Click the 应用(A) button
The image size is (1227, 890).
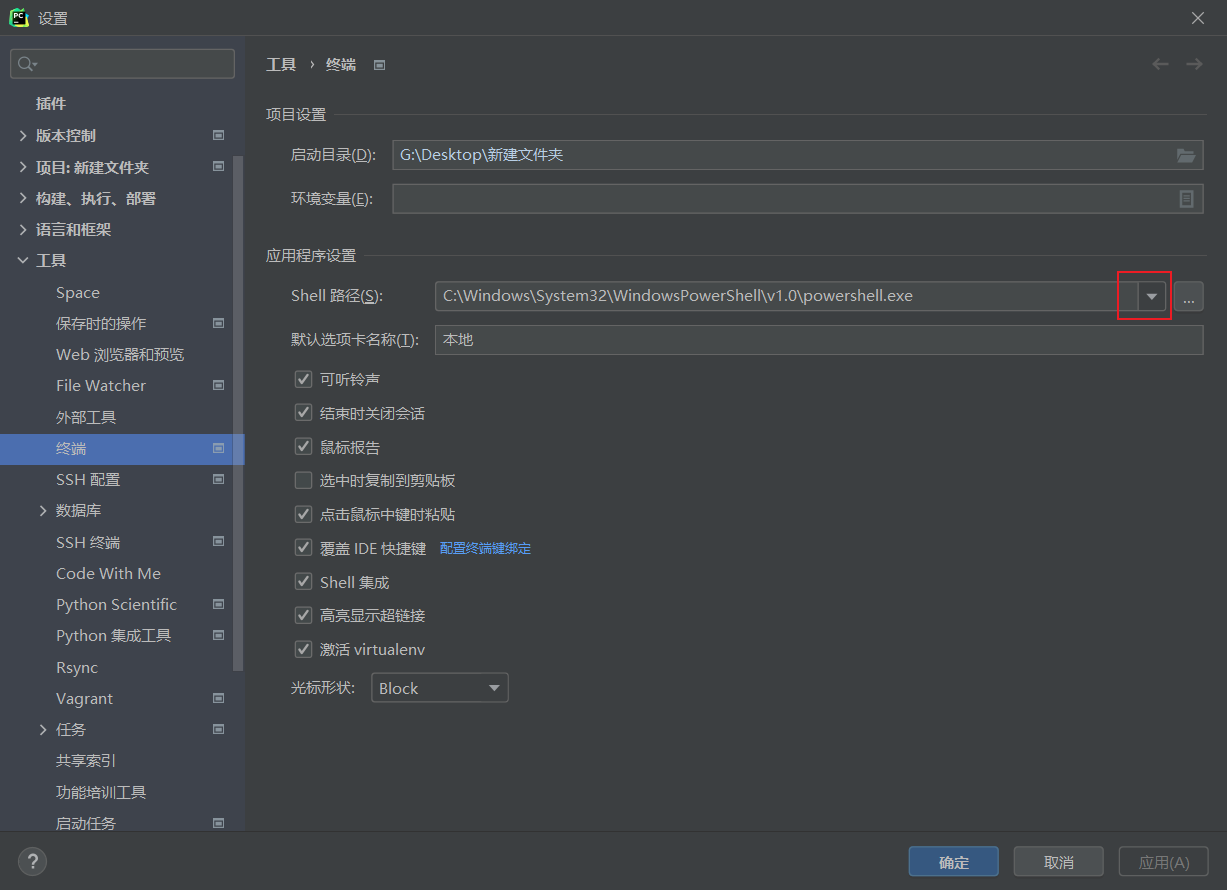(1163, 861)
